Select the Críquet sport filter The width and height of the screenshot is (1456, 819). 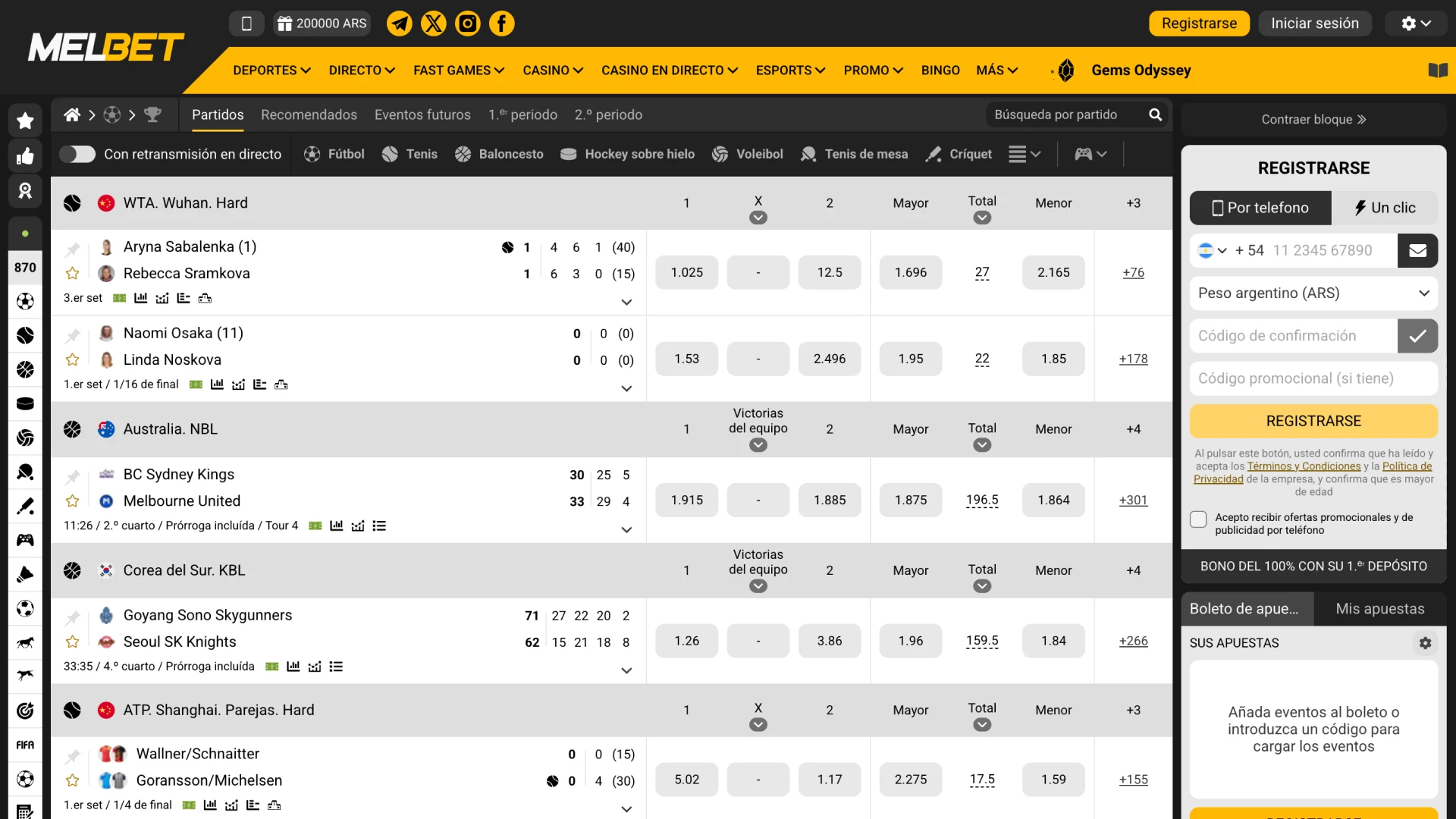point(959,154)
